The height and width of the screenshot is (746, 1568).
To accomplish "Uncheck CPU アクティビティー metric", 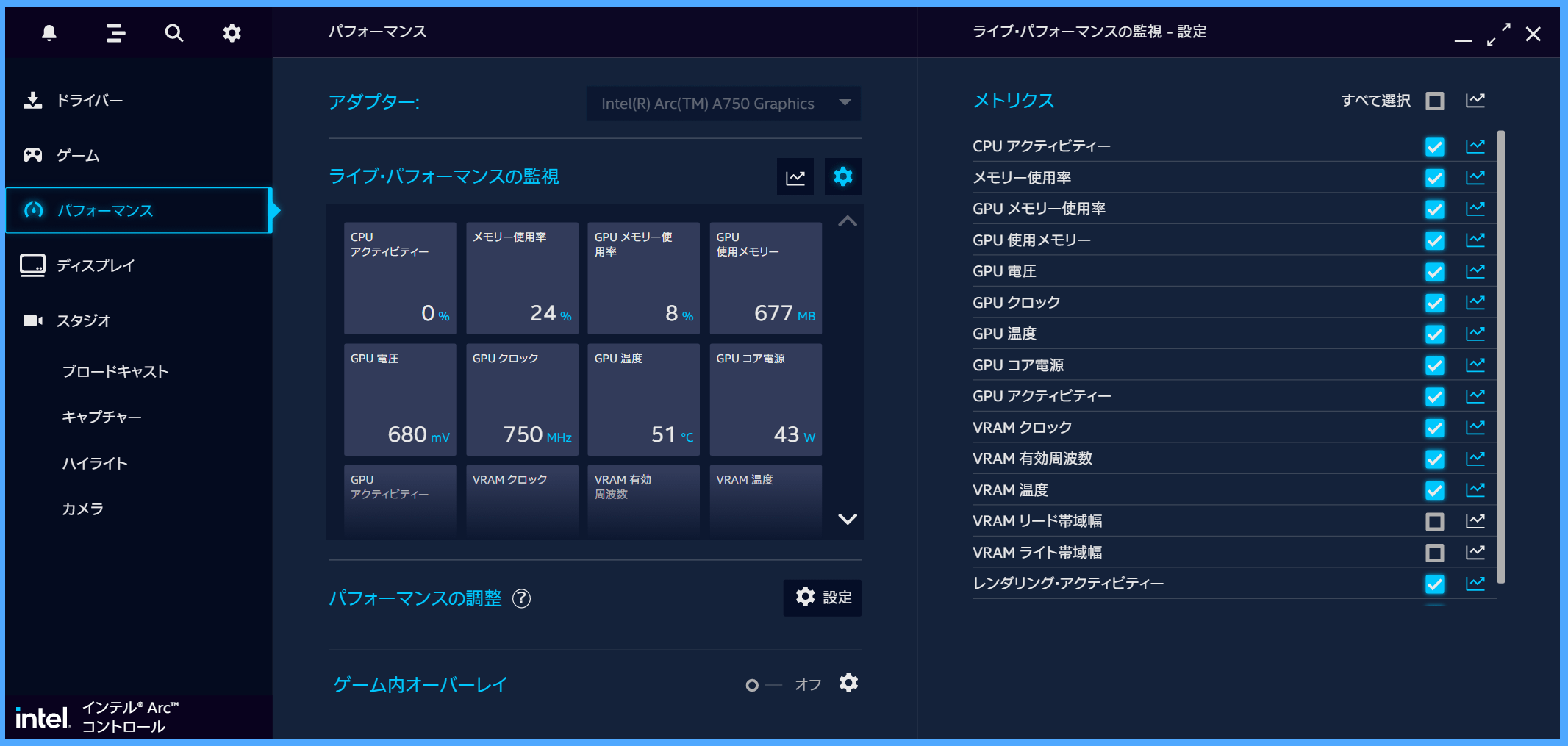I will [x=1435, y=147].
